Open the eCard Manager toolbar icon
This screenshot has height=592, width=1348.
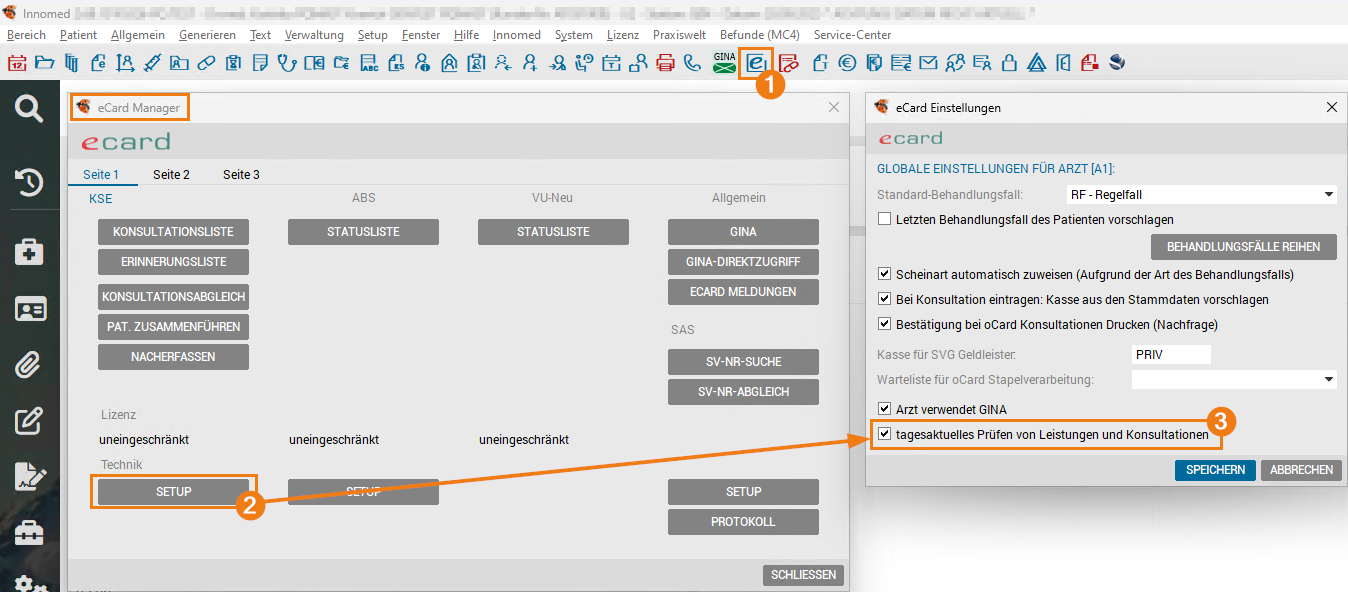(x=756, y=63)
